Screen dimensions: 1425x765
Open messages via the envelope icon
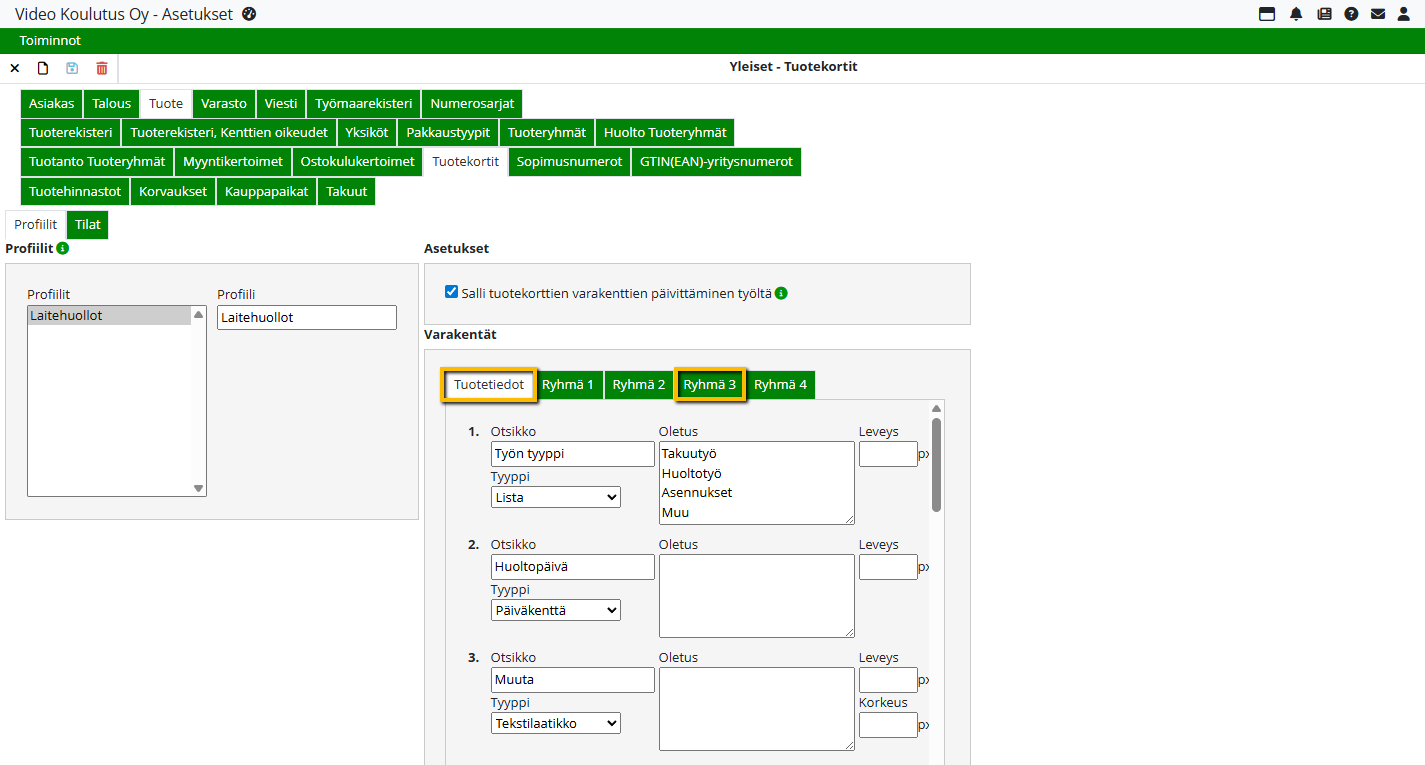pos(1378,14)
